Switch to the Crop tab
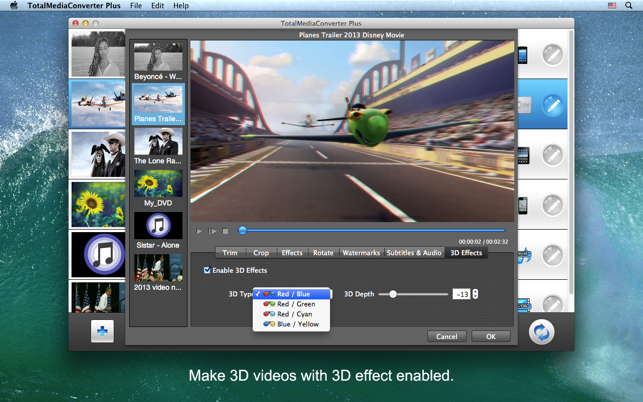Screen dimensions: 643x402 [261, 253]
